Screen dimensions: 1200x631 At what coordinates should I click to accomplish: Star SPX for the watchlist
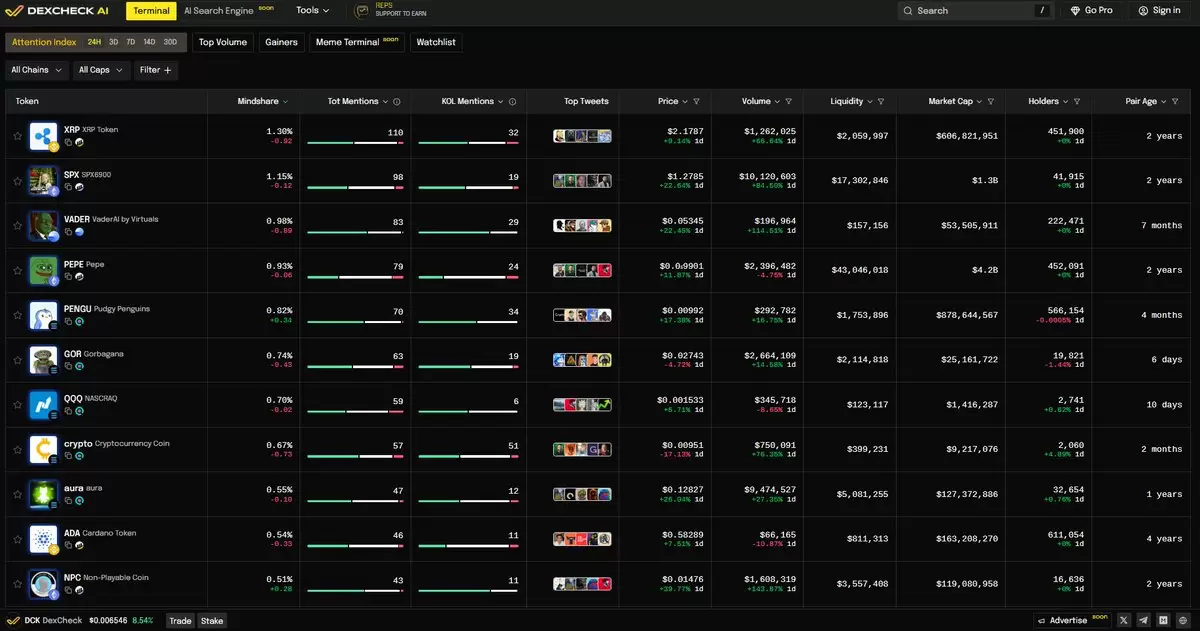click(x=17, y=181)
